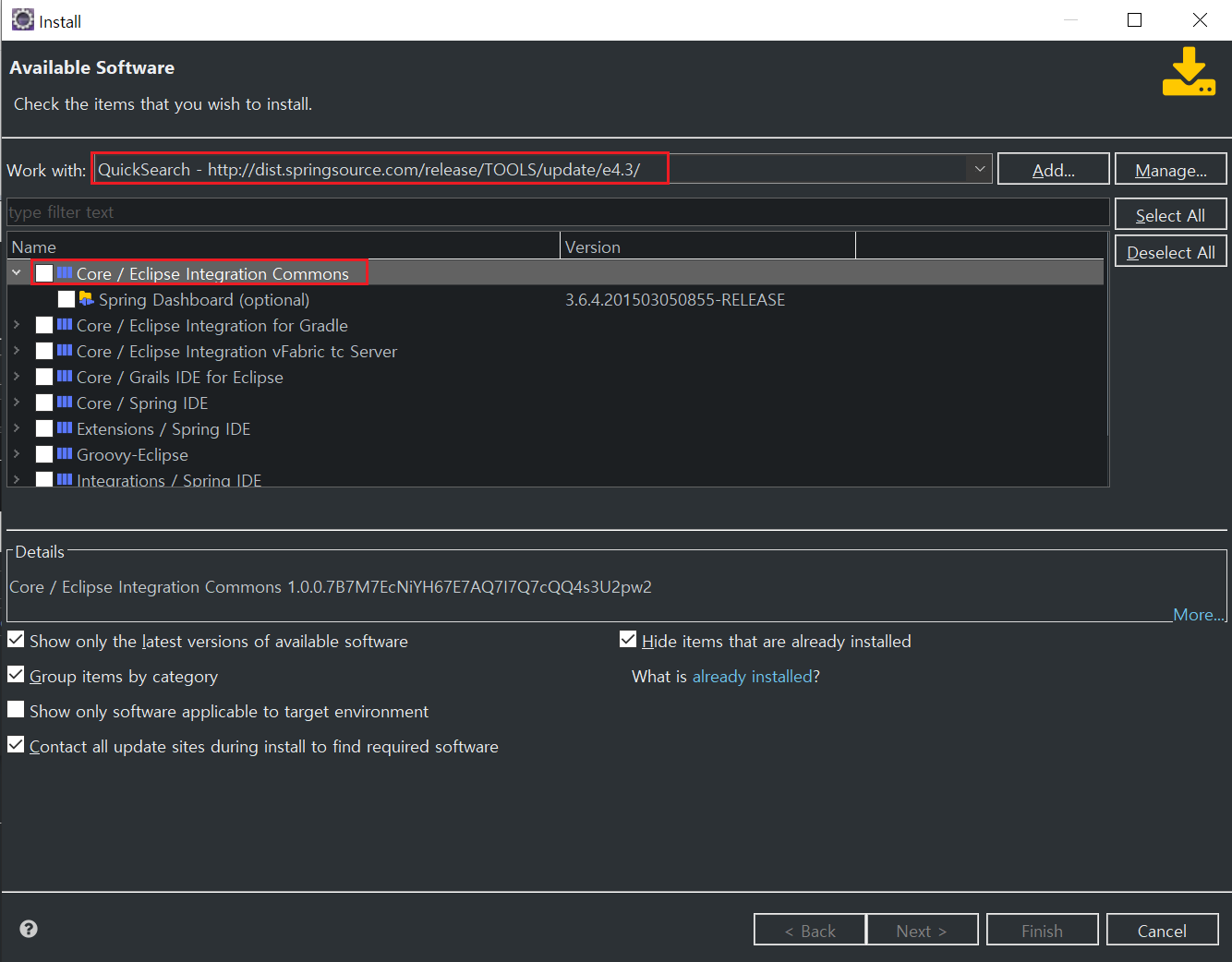Image resolution: width=1232 pixels, height=962 pixels.
Task: Click the Add... button
Action: [1054, 169]
